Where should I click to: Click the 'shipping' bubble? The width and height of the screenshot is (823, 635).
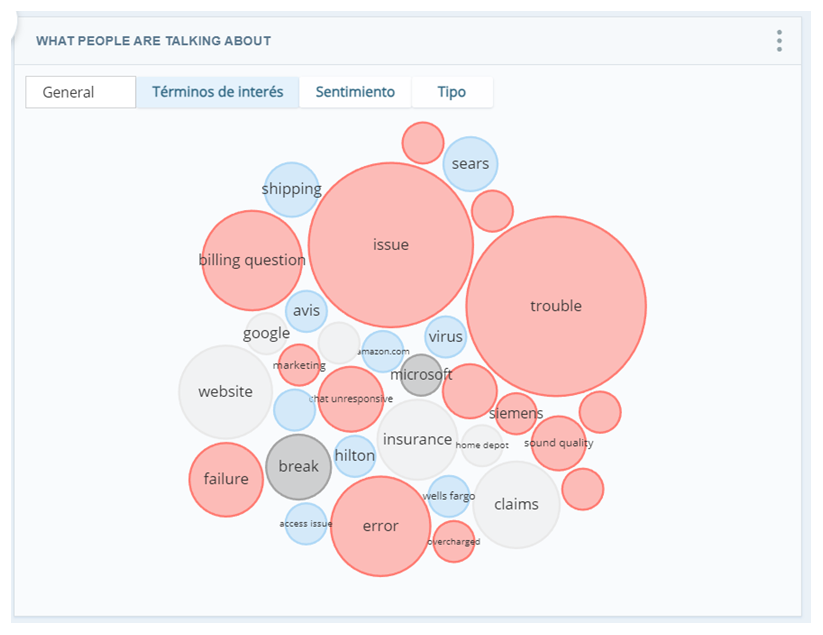point(291,189)
